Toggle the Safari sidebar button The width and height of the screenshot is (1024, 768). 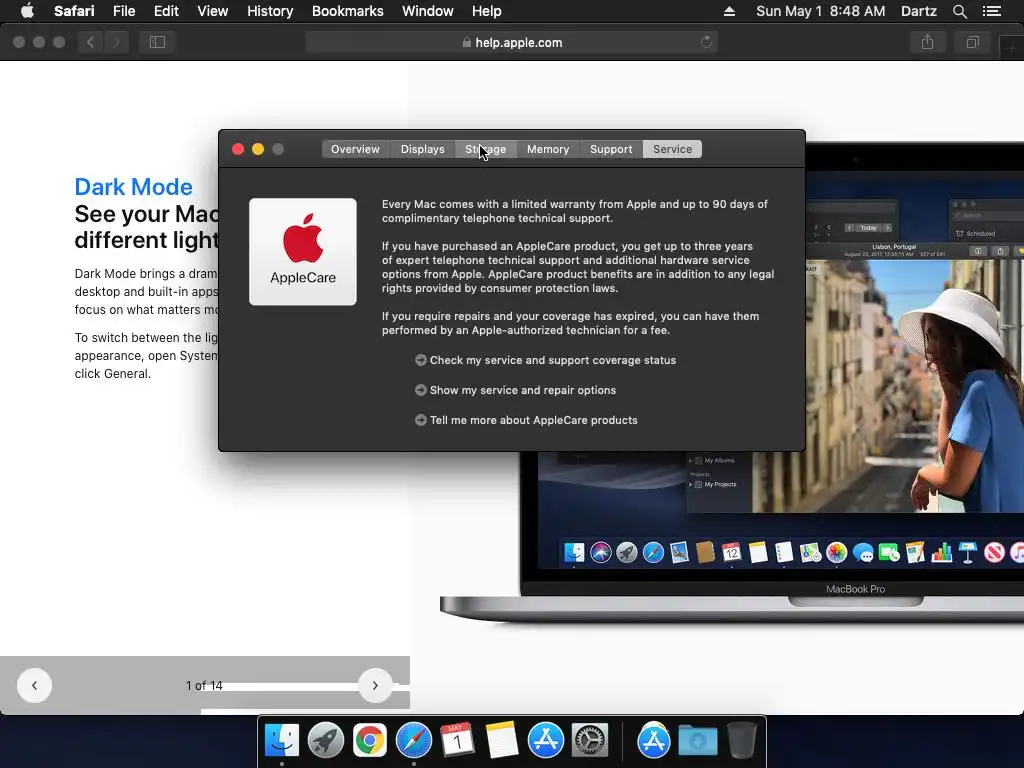[x=157, y=42]
